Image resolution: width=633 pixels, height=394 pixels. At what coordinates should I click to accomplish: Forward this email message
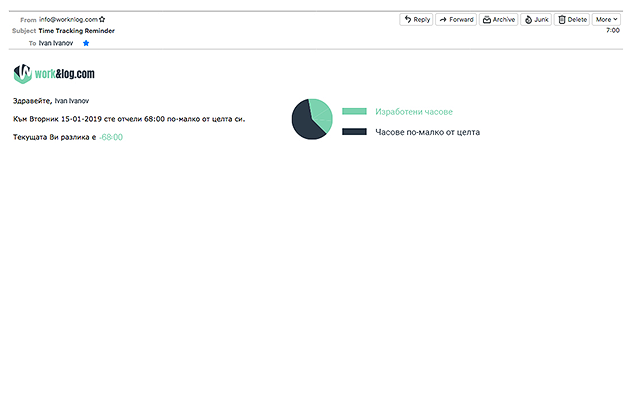(x=456, y=19)
